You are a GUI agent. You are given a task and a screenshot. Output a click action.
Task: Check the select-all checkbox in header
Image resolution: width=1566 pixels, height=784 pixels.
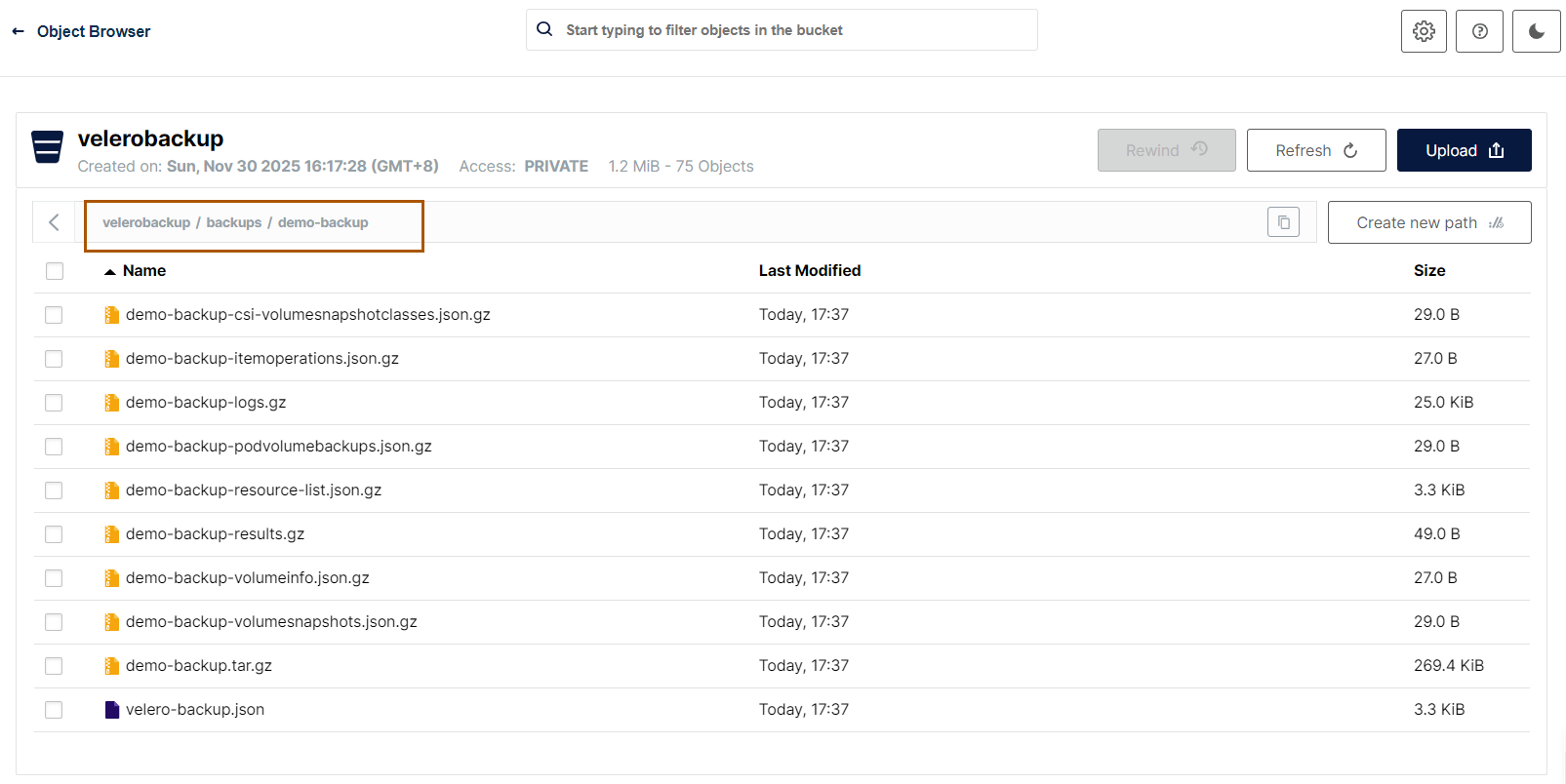click(55, 271)
